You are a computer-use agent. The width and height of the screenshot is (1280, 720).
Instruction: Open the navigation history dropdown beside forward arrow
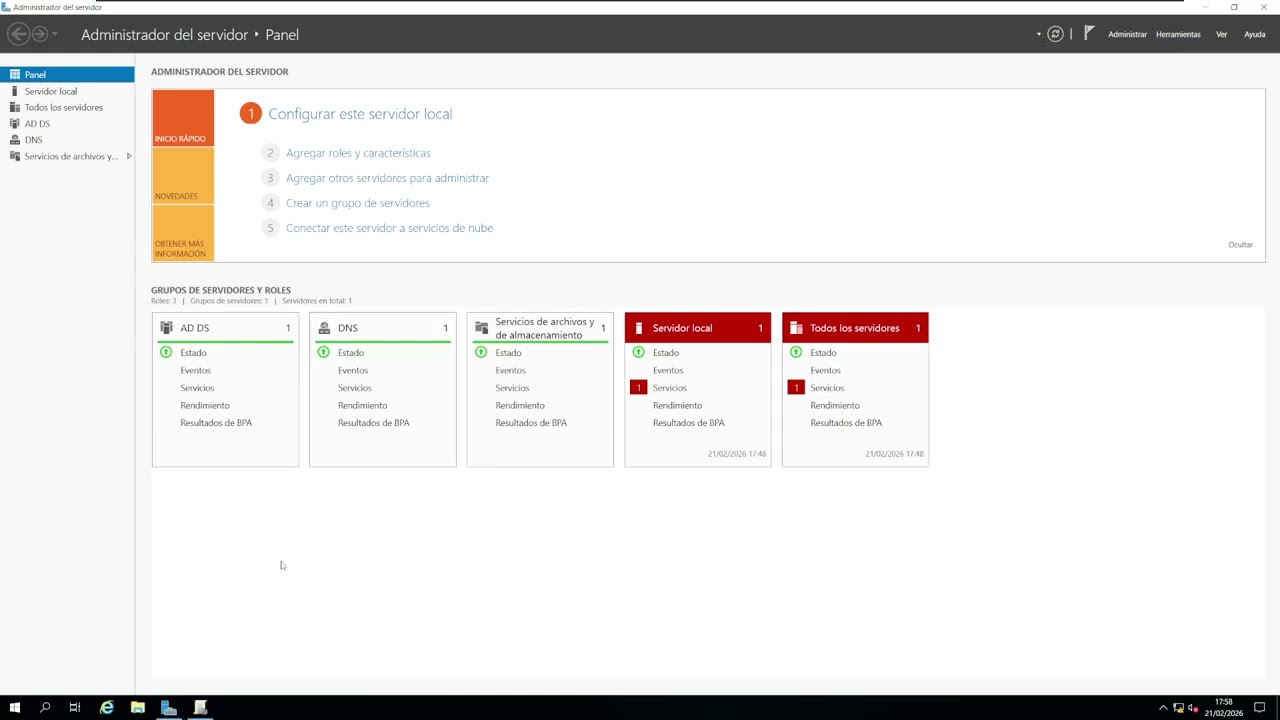coord(54,34)
